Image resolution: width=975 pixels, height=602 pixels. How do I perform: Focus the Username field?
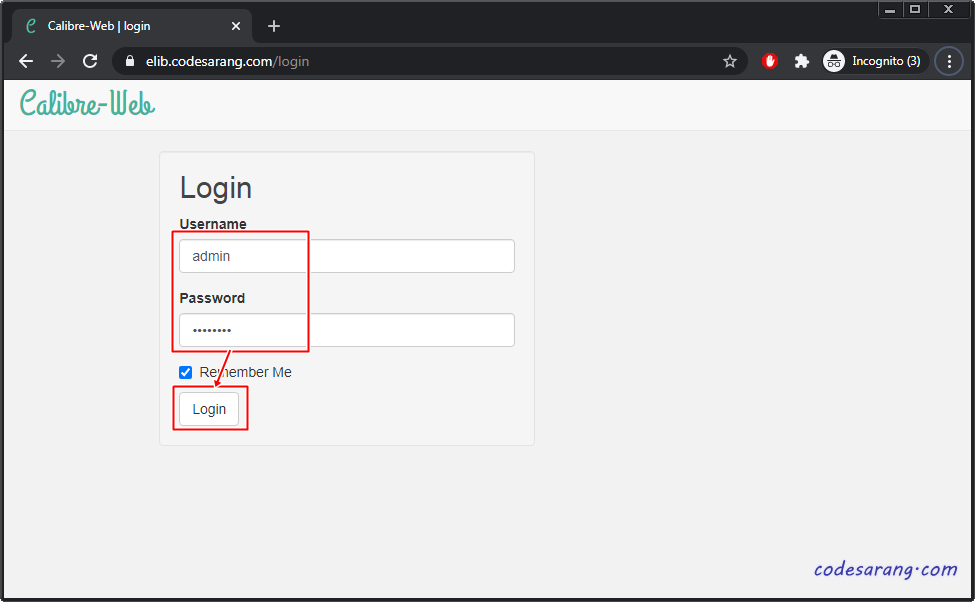347,256
